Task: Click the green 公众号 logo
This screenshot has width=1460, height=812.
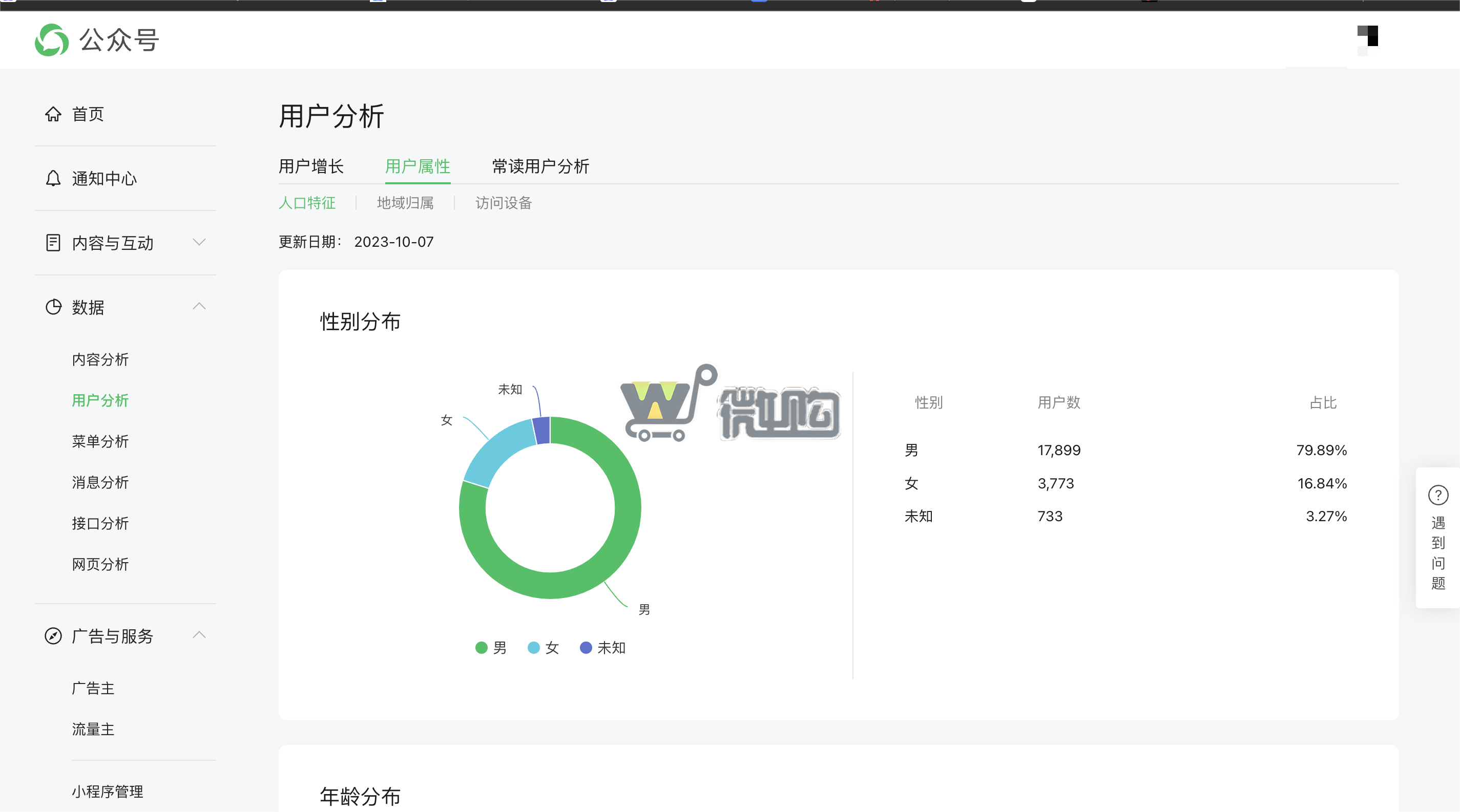Action: [x=52, y=39]
